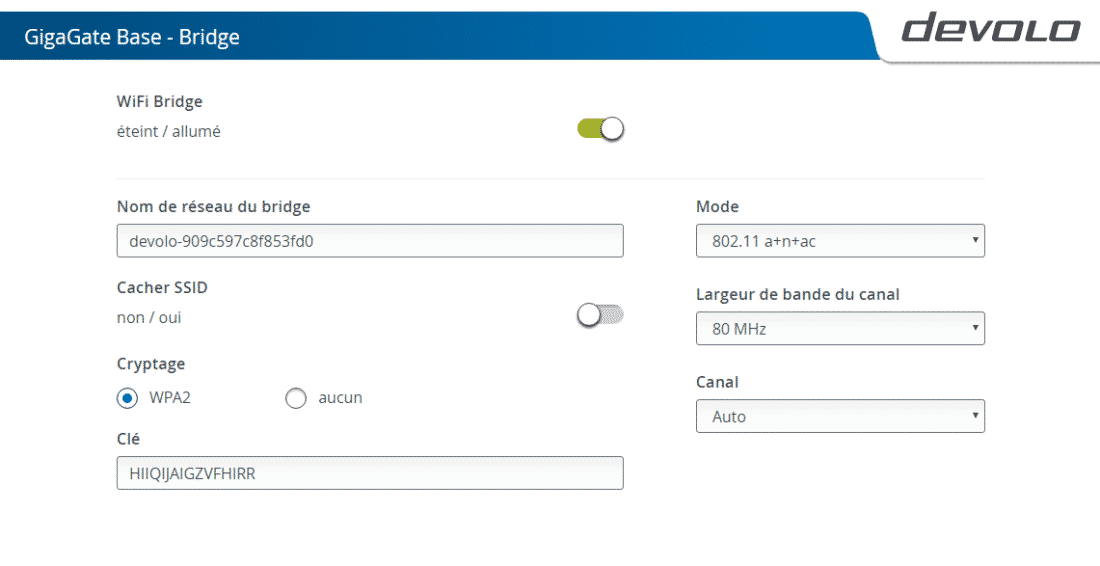Turn off the WiFi Bridge switch
1100x566 pixels.
coord(601,129)
